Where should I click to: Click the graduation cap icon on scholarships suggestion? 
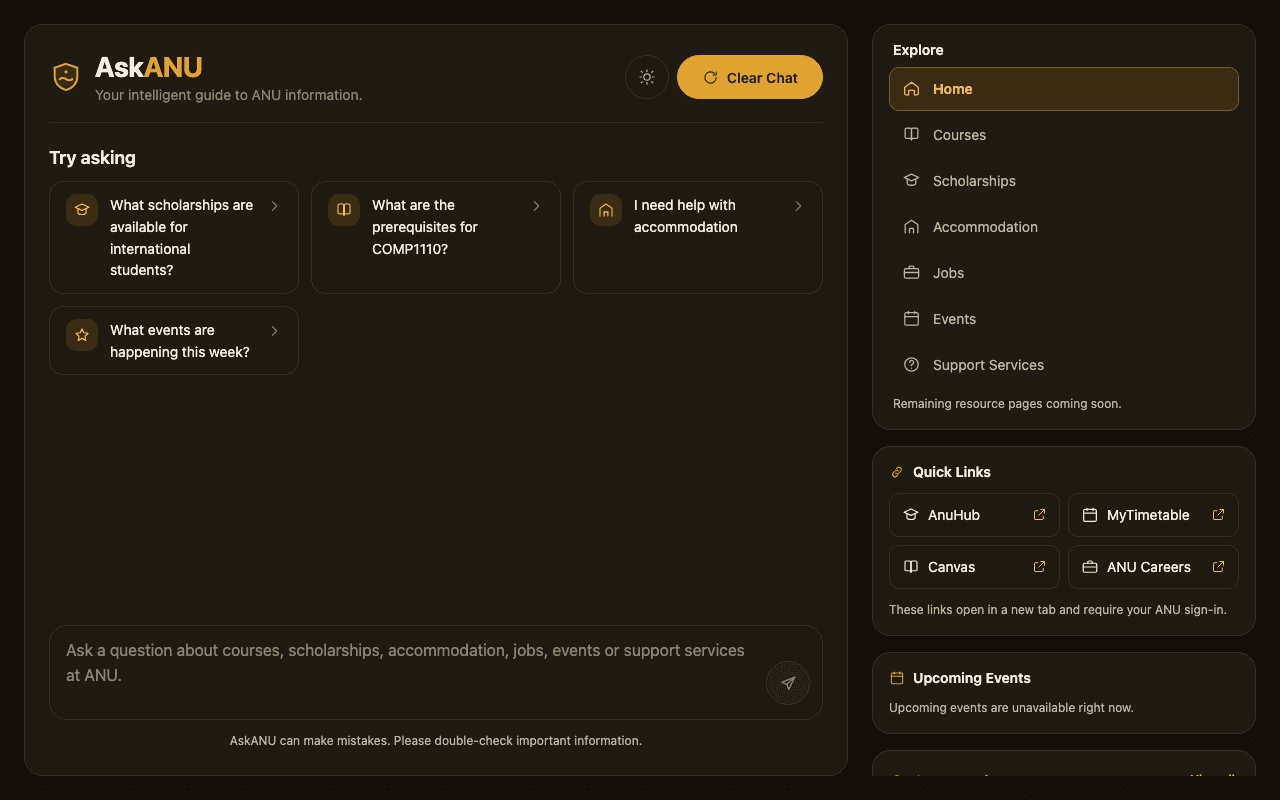pos(82,210)
